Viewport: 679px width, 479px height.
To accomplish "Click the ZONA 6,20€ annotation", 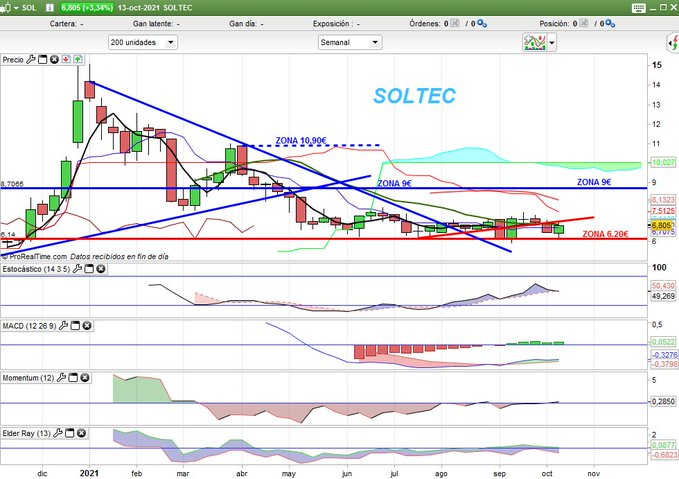I will (x=605, y=234).
